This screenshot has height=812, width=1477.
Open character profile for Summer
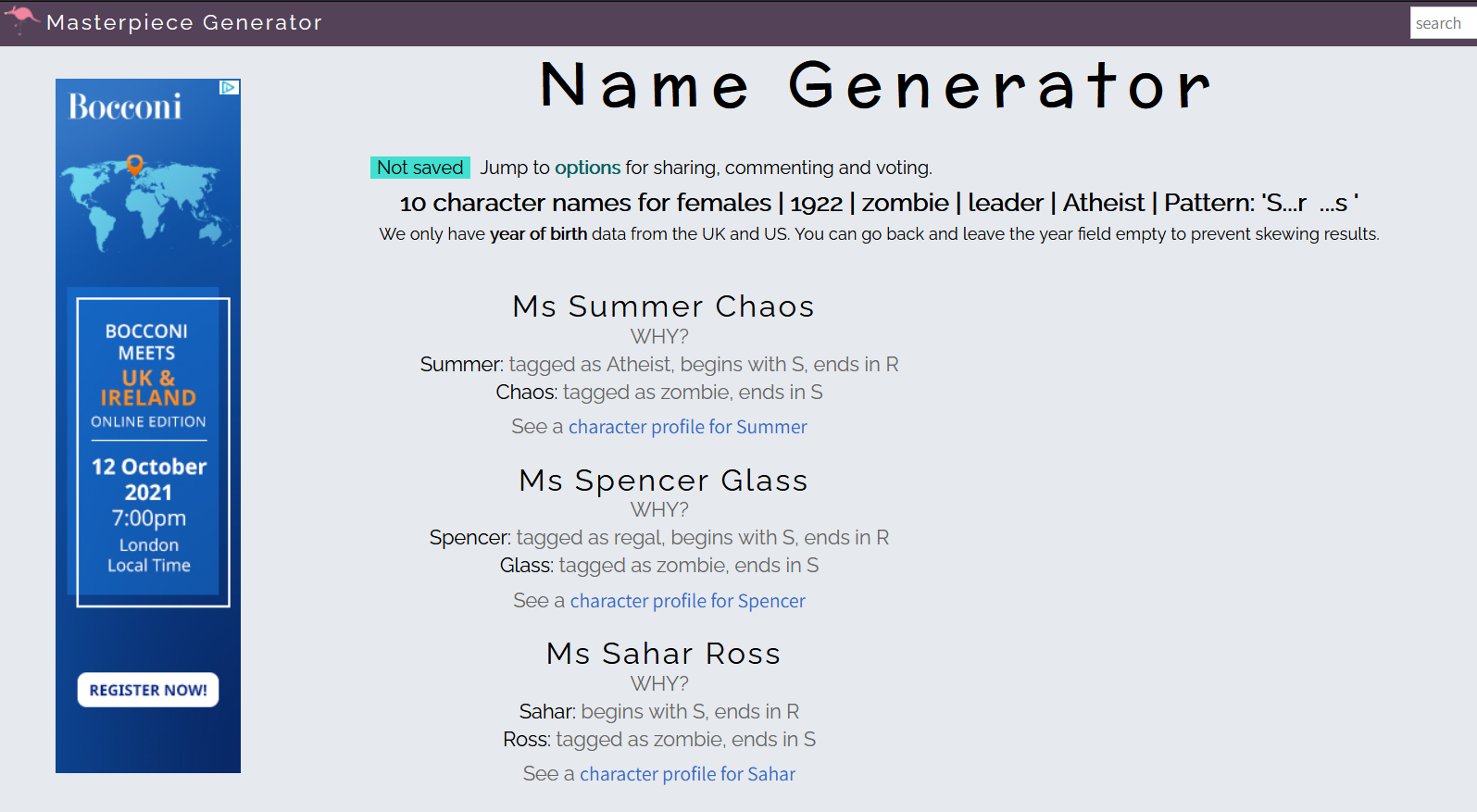click(687, 427)
